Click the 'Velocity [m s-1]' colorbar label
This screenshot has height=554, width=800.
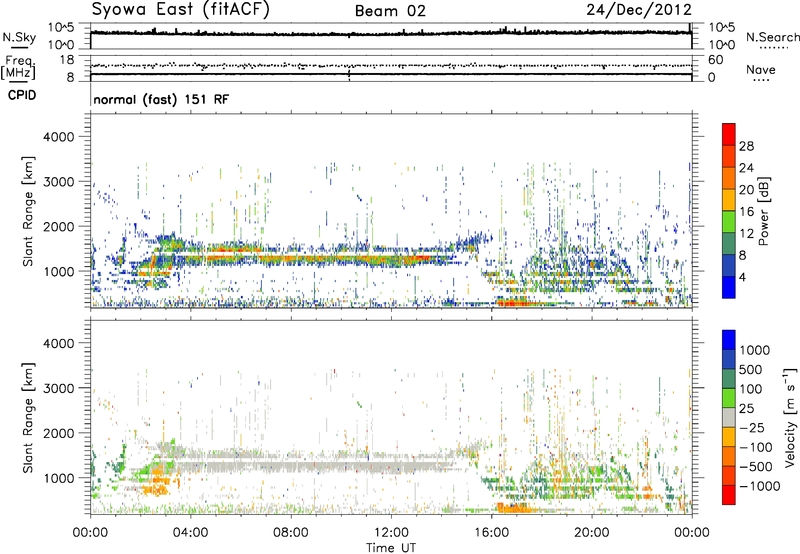(x=790, y=417)
